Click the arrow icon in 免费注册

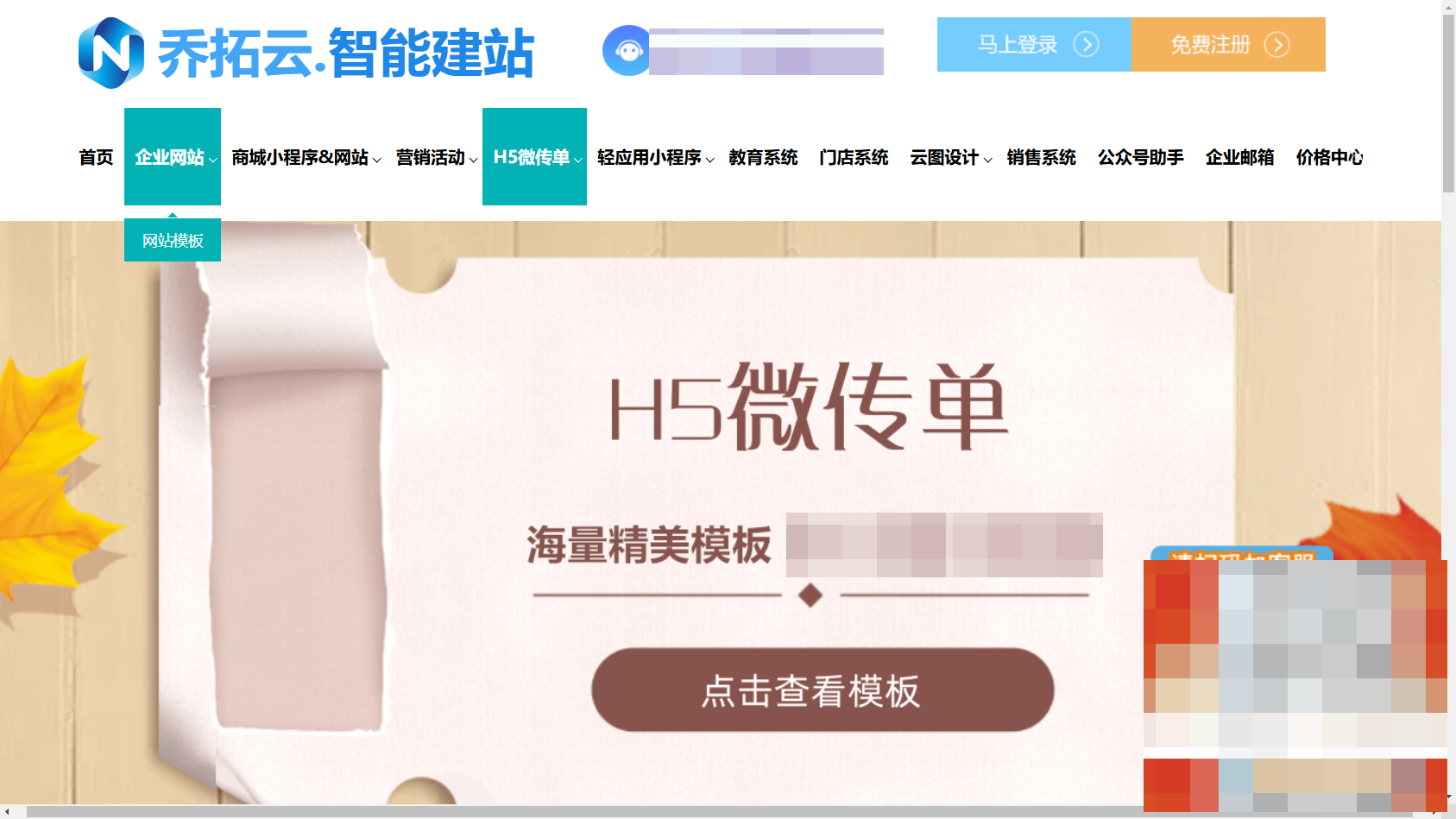point(1276,44)
